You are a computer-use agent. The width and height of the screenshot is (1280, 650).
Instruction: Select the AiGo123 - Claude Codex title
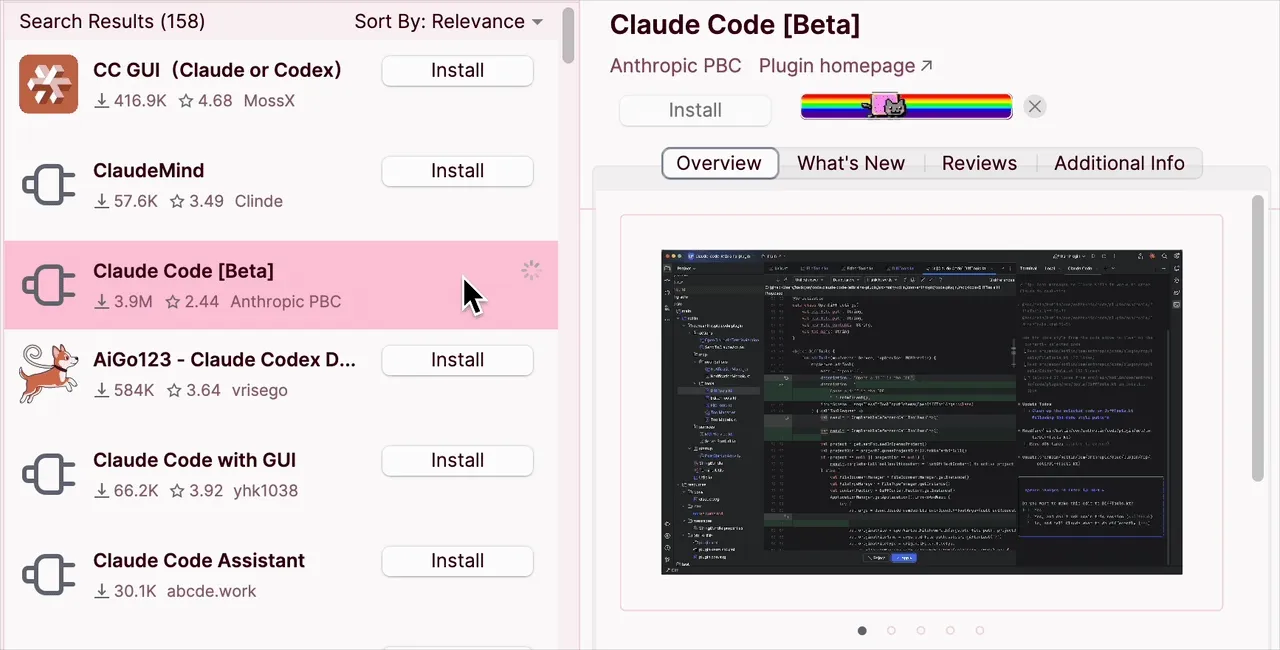coord(224,360)
